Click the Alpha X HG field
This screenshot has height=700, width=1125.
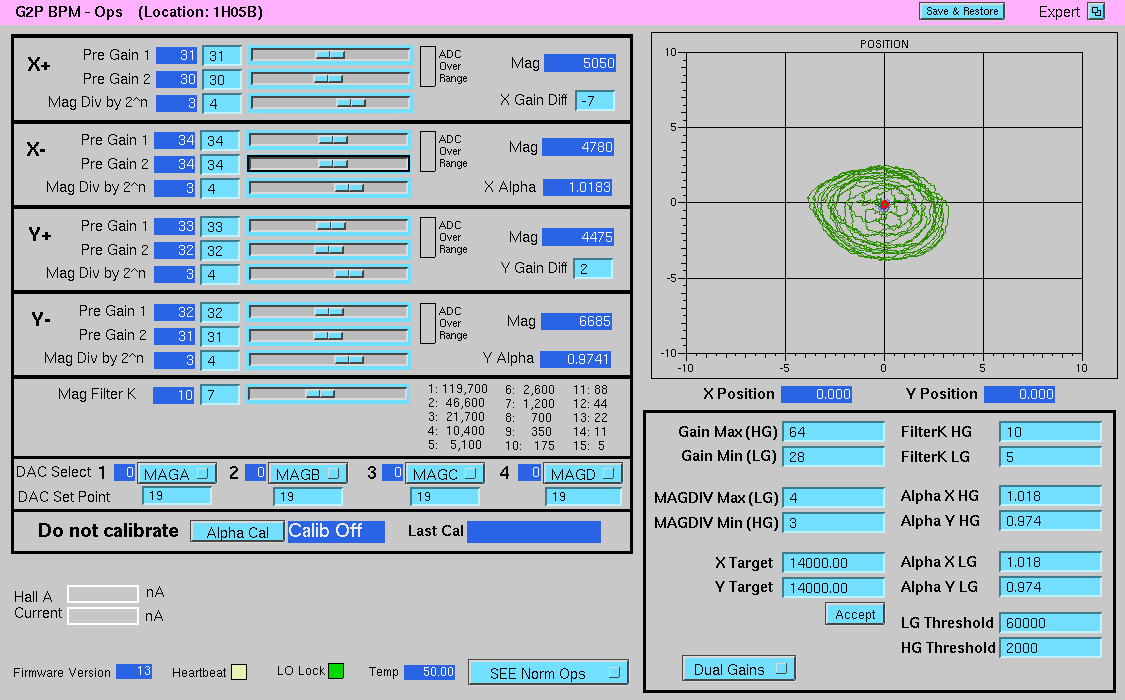point(1050,496)
